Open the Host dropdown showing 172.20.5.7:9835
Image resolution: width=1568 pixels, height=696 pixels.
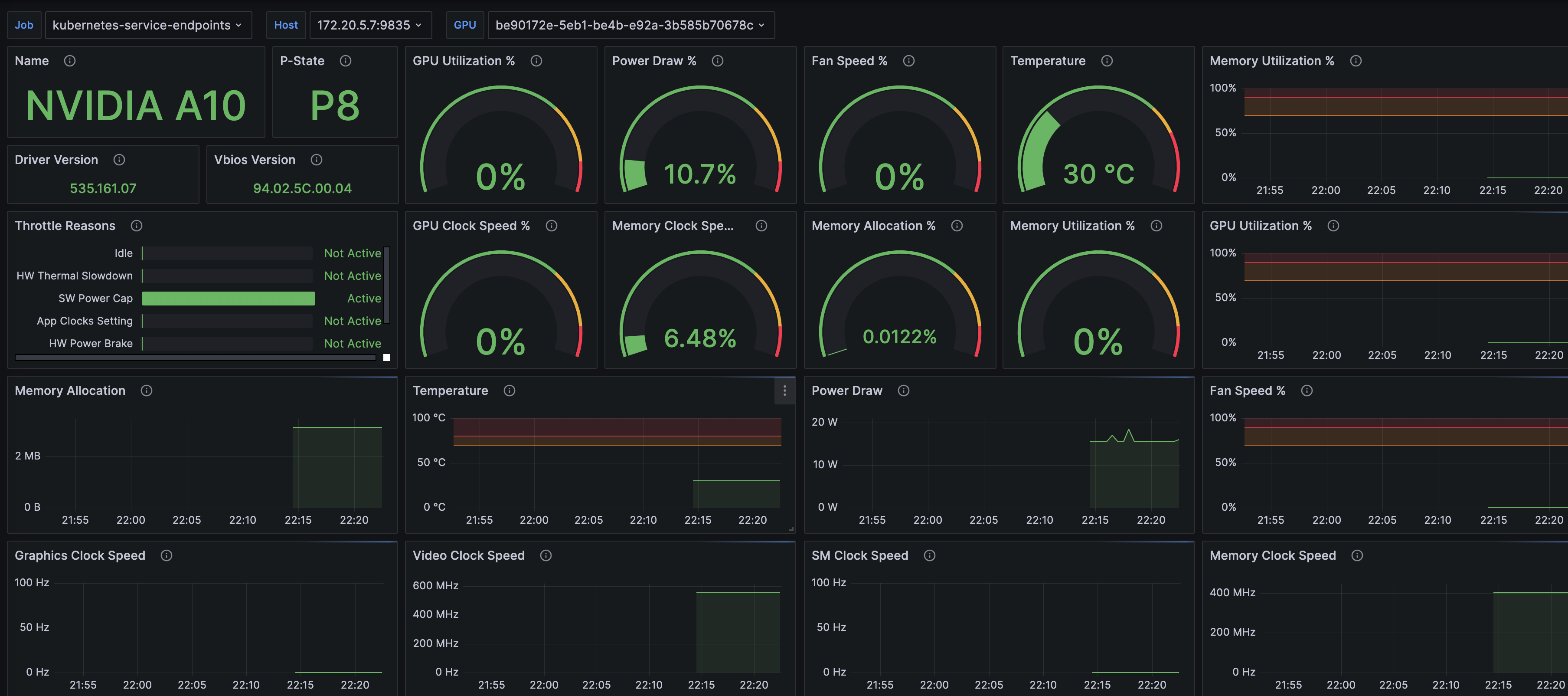coord(370,25)
